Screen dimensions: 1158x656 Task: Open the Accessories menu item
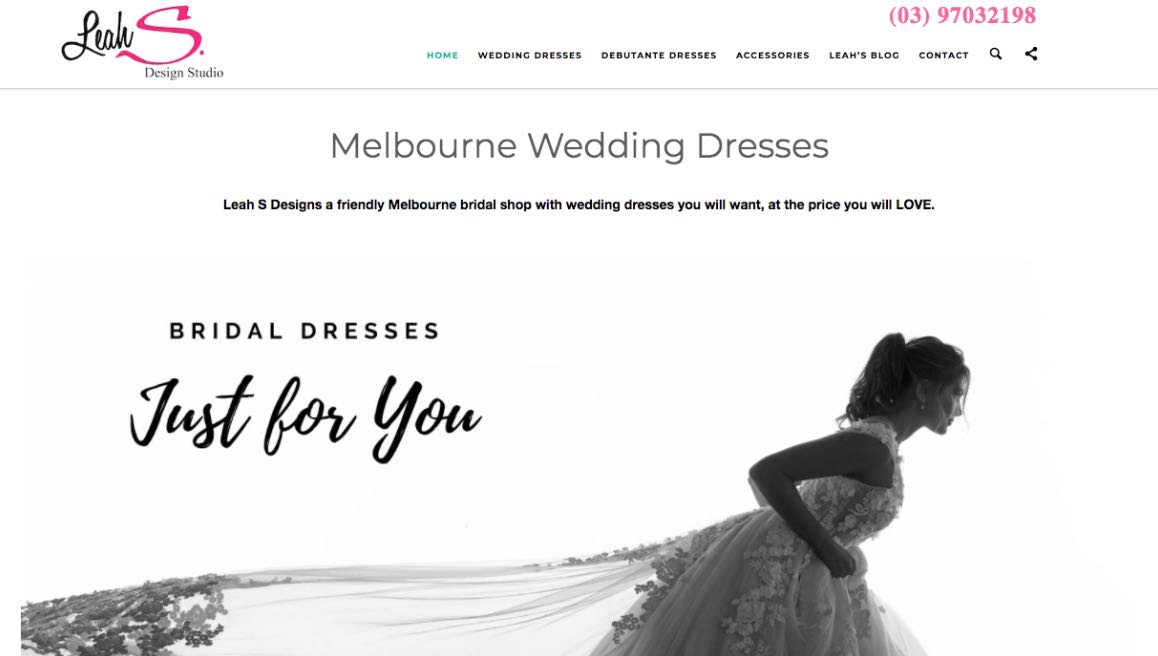click(x=772, y=55)
